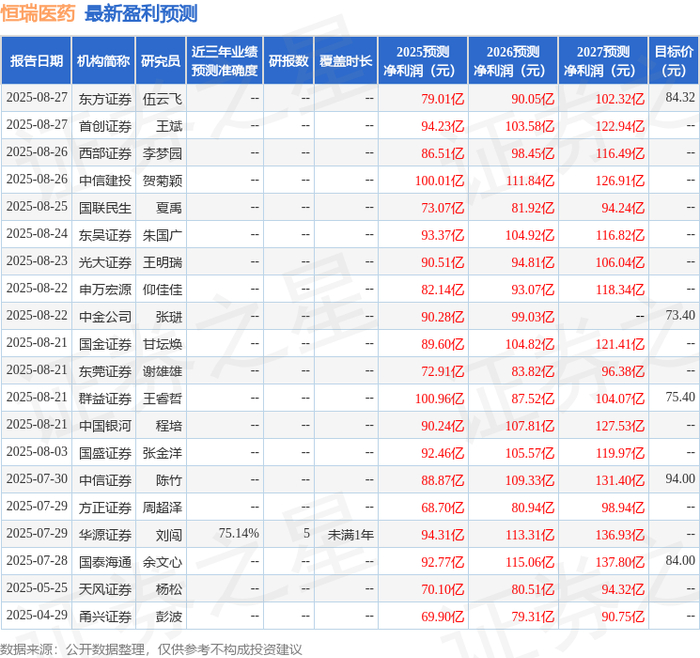Click researcher name 谢雄雄
The image size is (700, 658).
[x=162, y=371]
